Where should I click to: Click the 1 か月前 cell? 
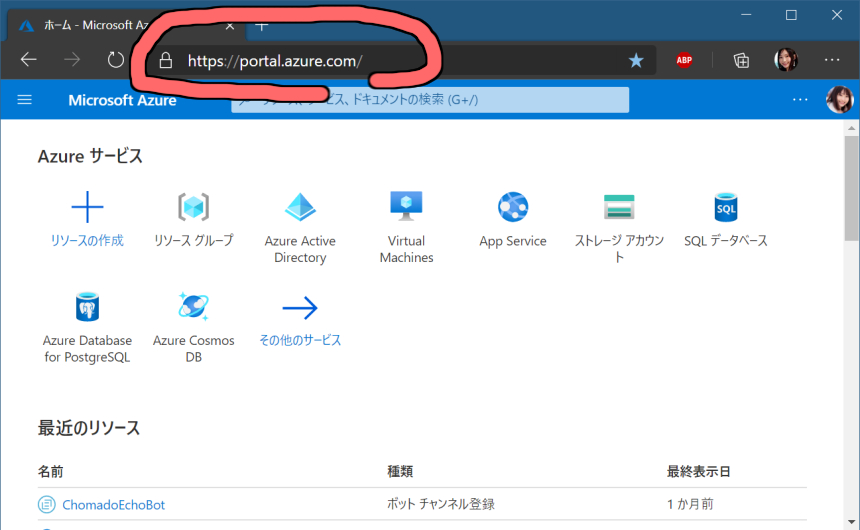(690, 504)
